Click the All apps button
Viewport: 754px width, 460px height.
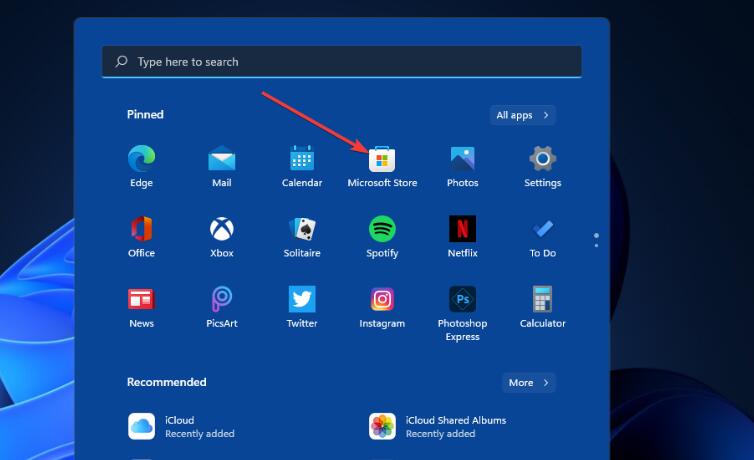[x=523, y=115]
